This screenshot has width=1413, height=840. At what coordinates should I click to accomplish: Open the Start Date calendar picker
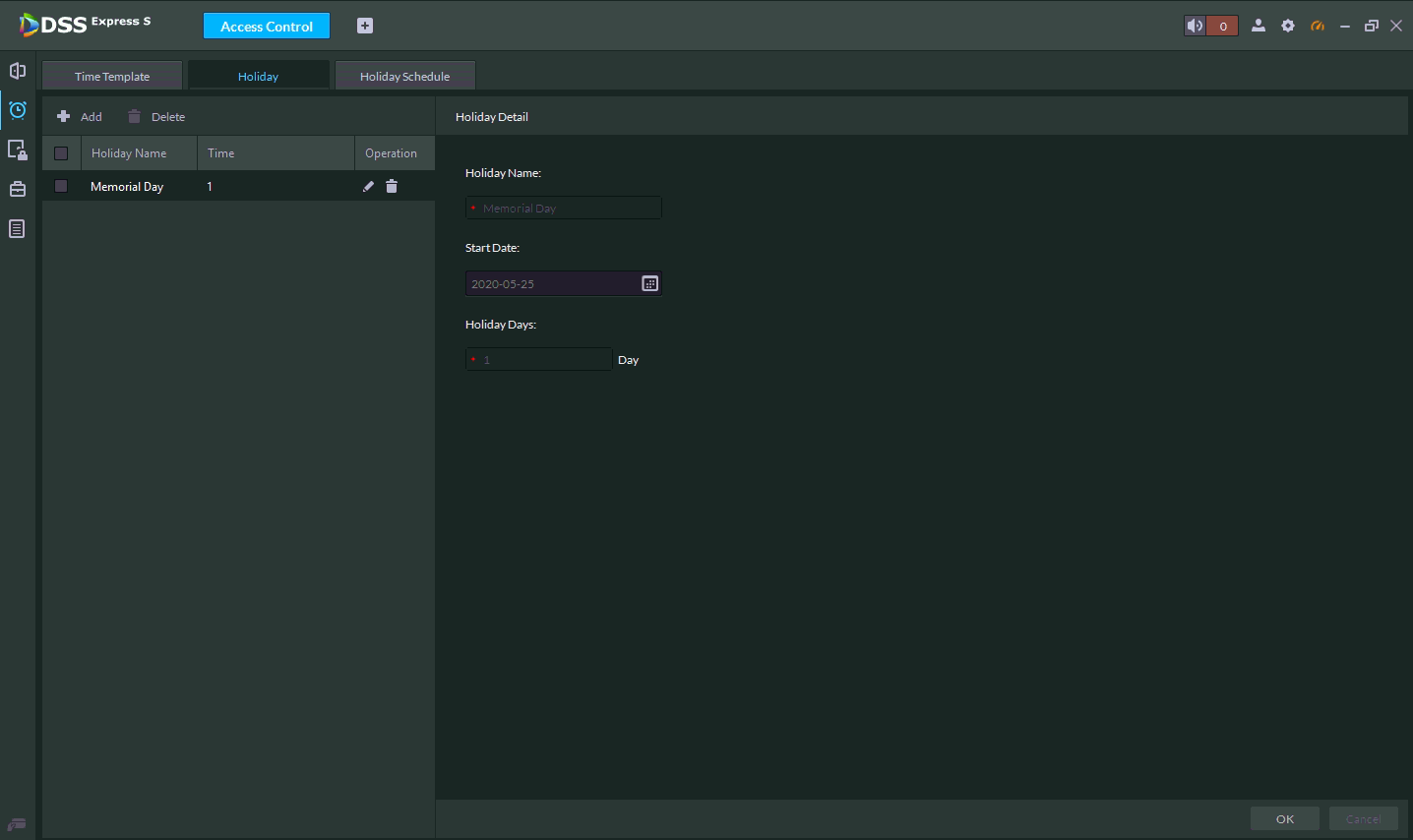[650, 283]
